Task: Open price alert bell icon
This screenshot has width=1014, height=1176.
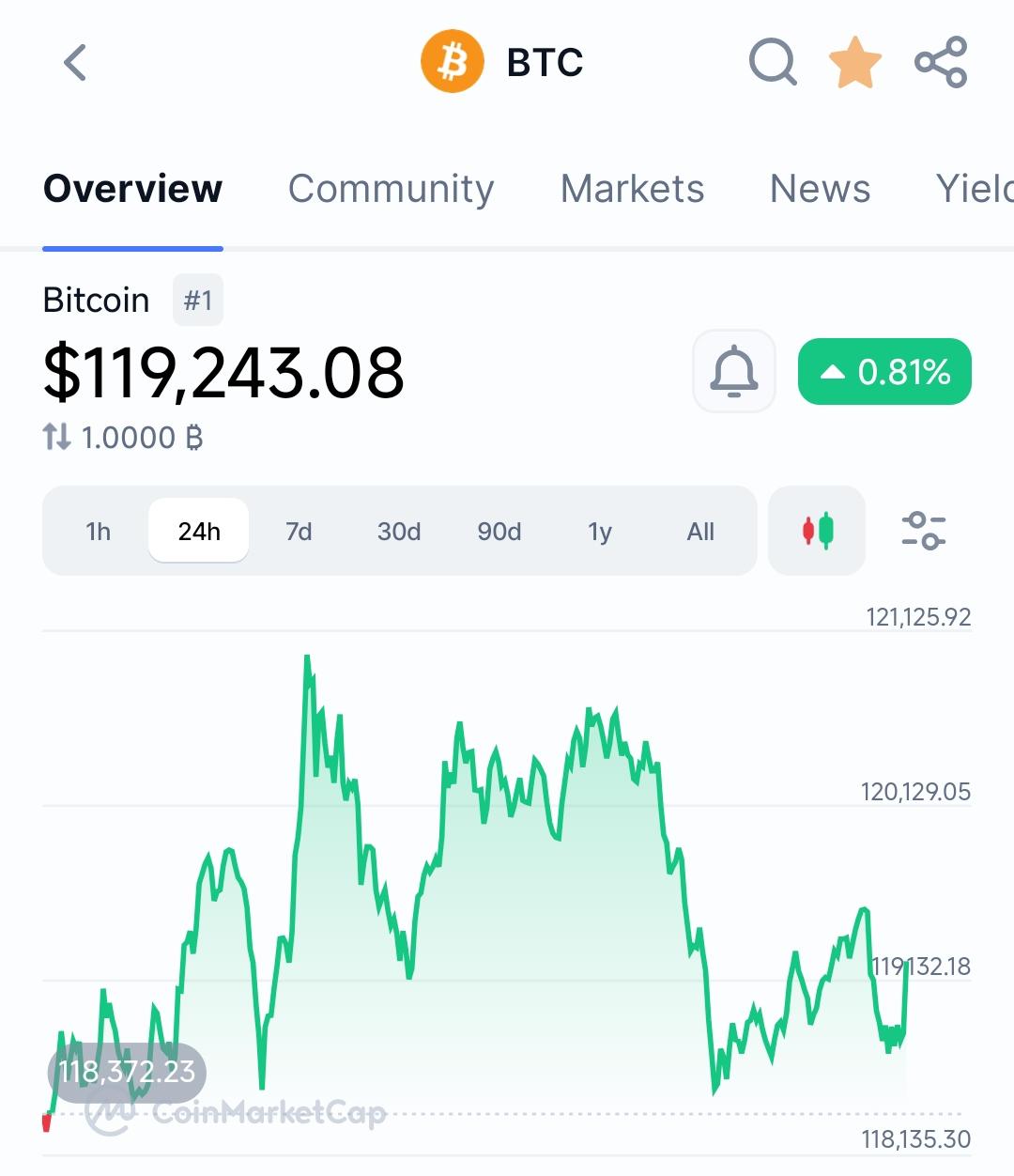Action: (734, 372)
